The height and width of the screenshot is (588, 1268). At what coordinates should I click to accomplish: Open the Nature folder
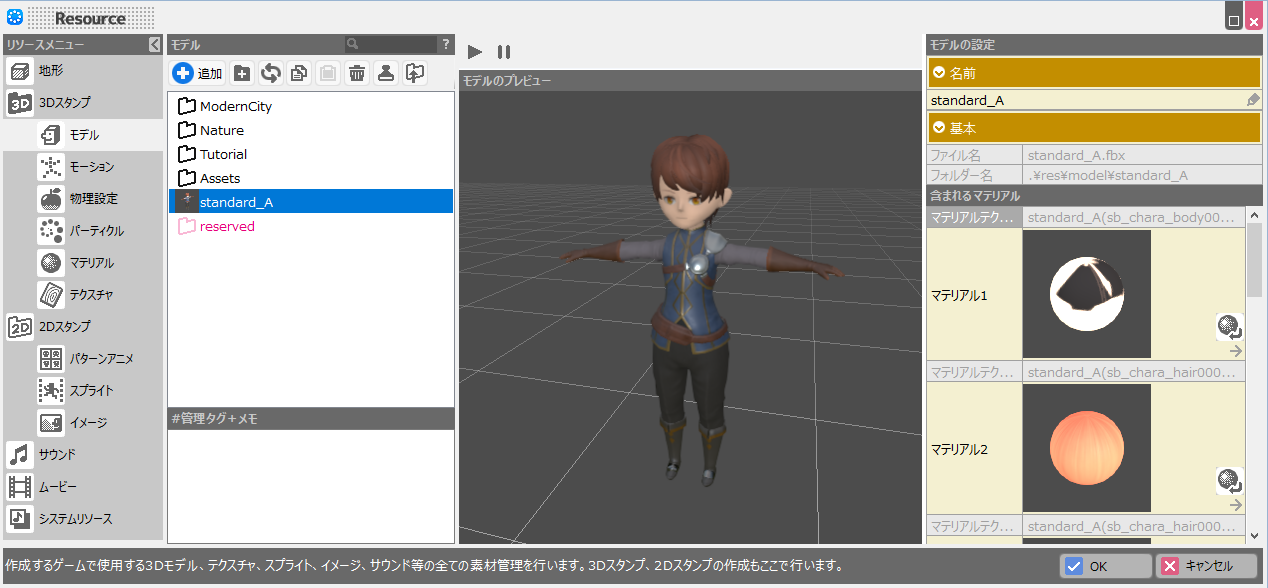[221, 130]
